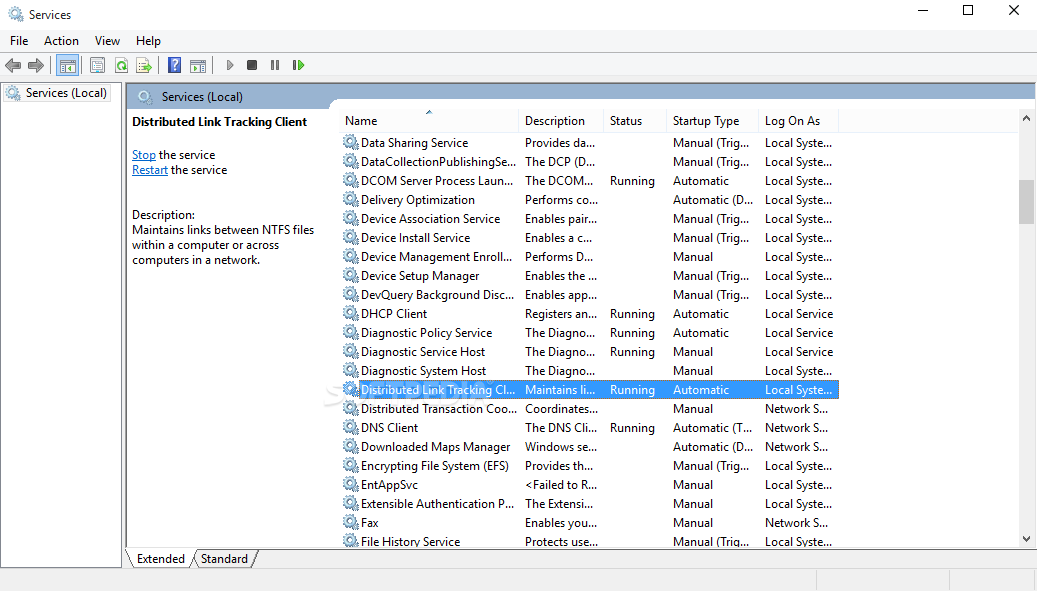Pause the service using the pause icon
1037x591 pixels.
click(274, 65)
